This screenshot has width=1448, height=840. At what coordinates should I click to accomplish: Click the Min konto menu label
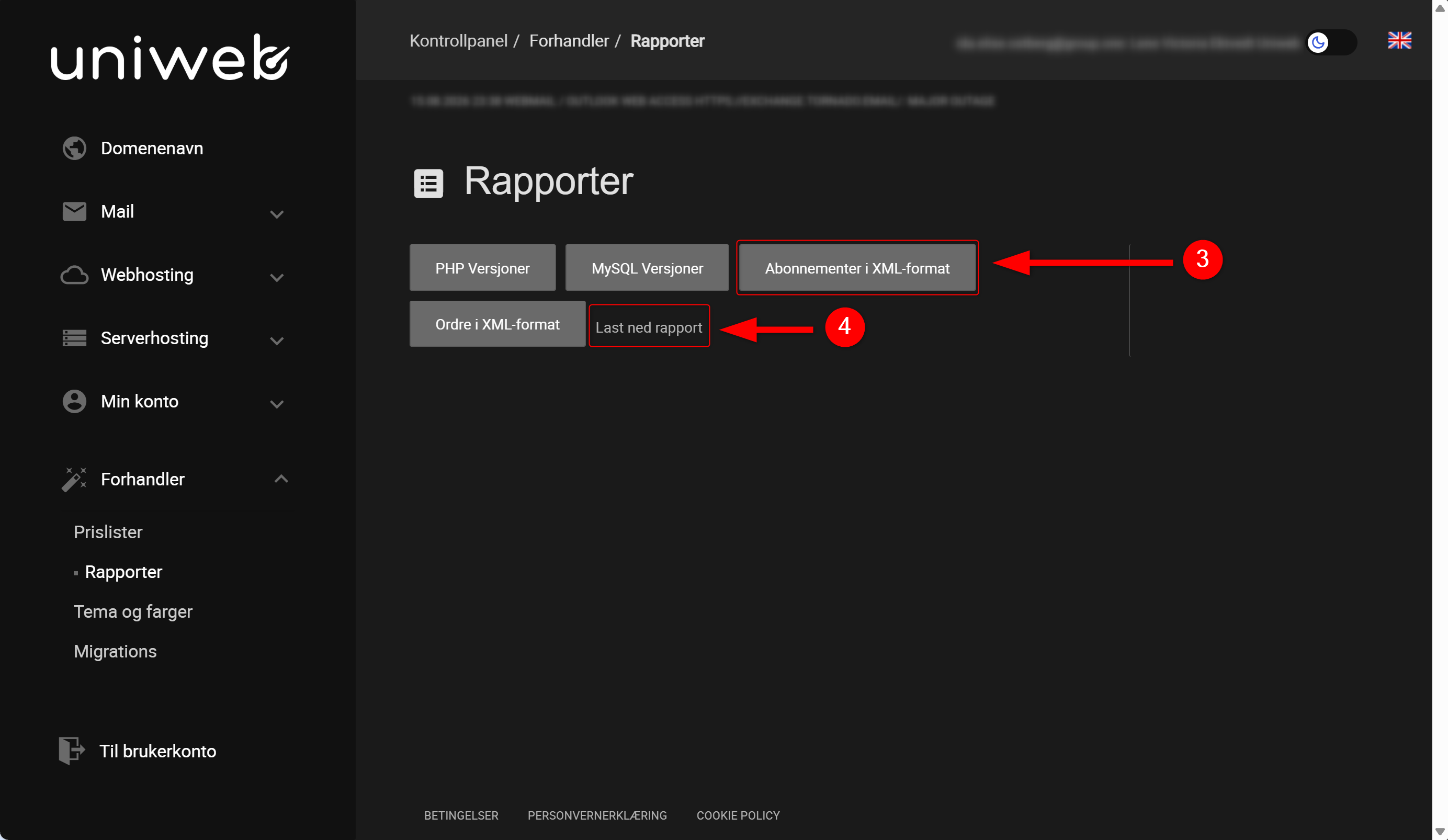(x=140, y=401)
